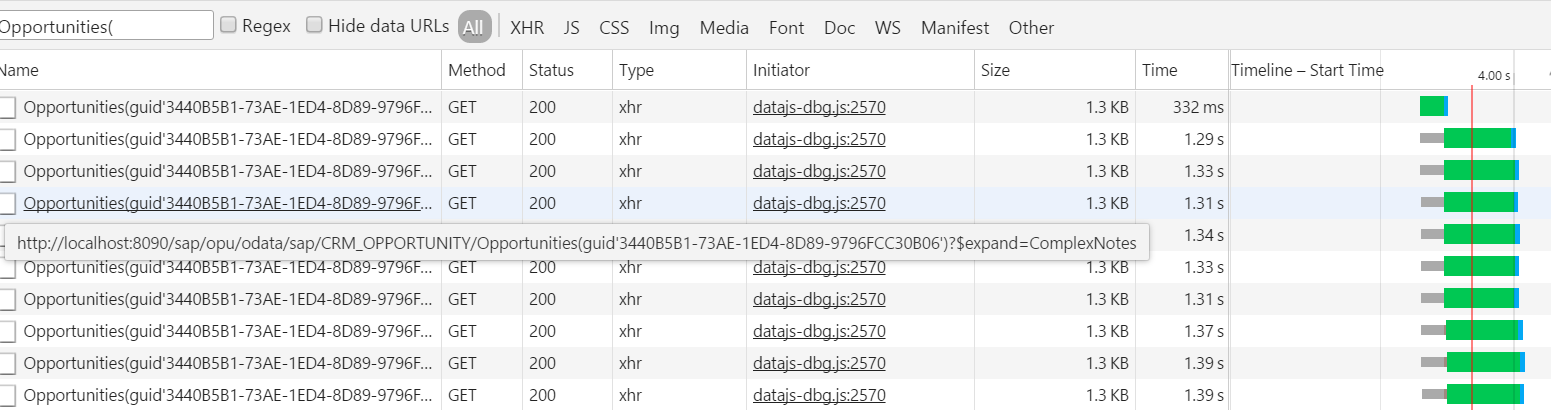Select the Opportunities request taking 332 ms
This screenshot has height=410, width=1551.
229,107
